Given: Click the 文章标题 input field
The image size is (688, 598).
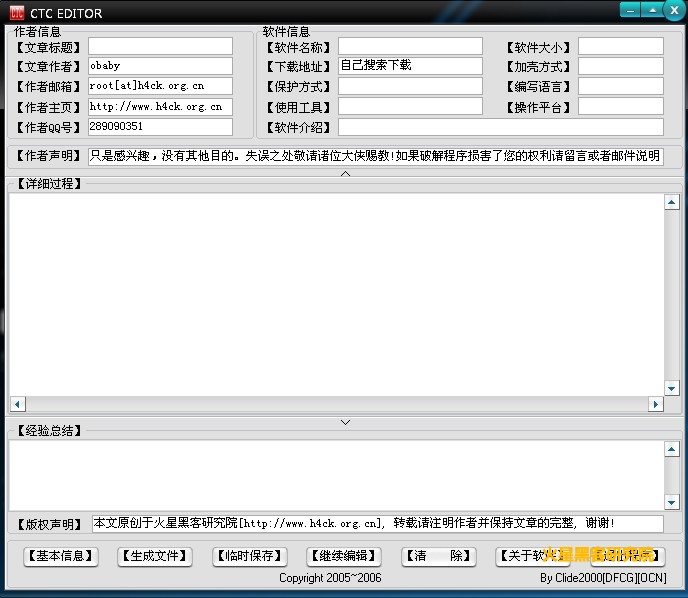Looking at the screenshot, I should [x=160, y=46].
